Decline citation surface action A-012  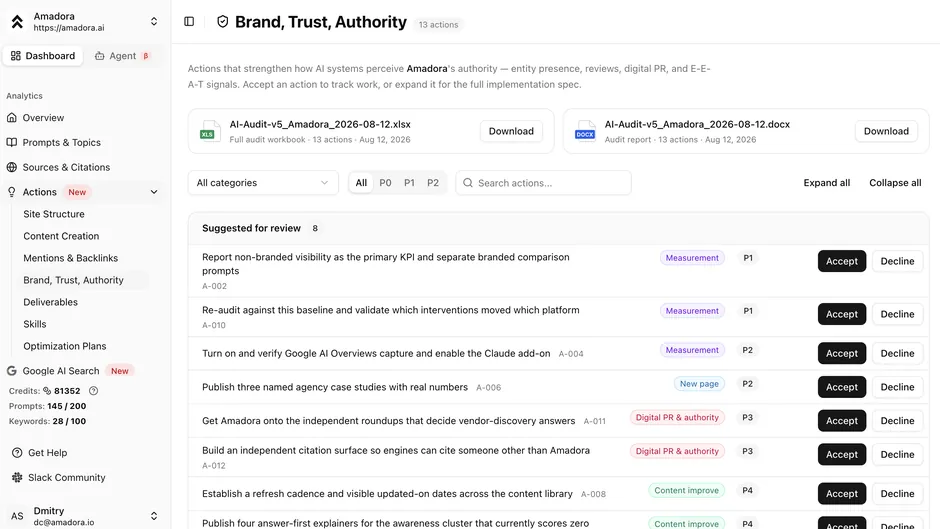[x=897, y=454]
